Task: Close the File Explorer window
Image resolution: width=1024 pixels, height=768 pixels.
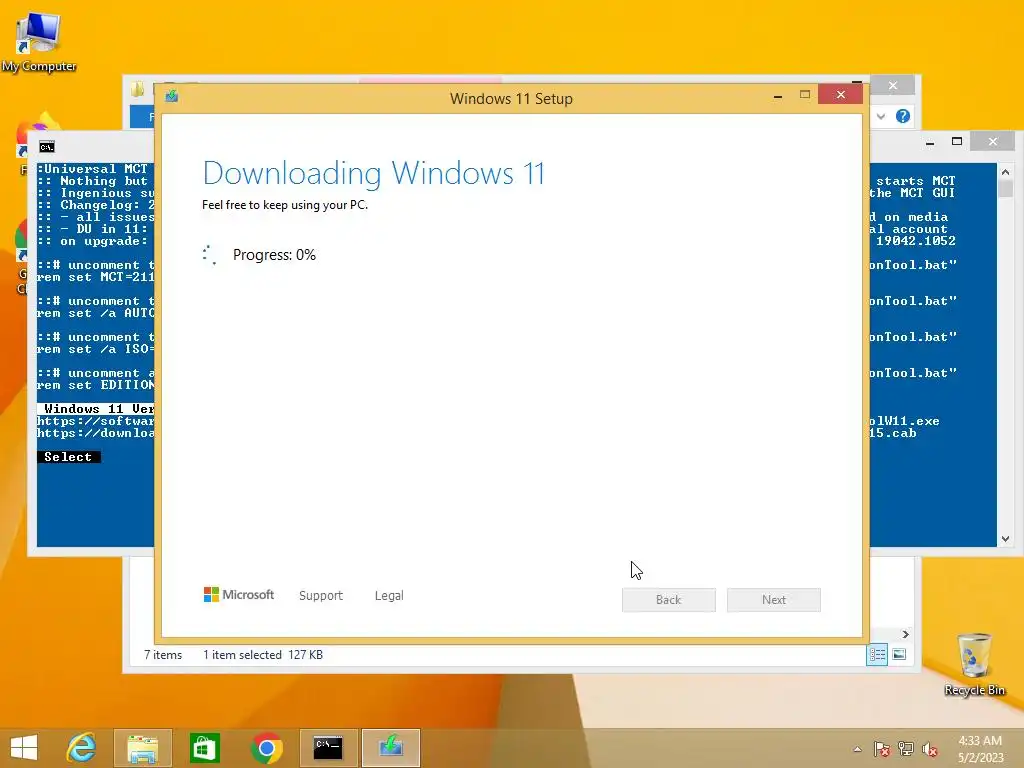Action: click(x=893, y=86)
